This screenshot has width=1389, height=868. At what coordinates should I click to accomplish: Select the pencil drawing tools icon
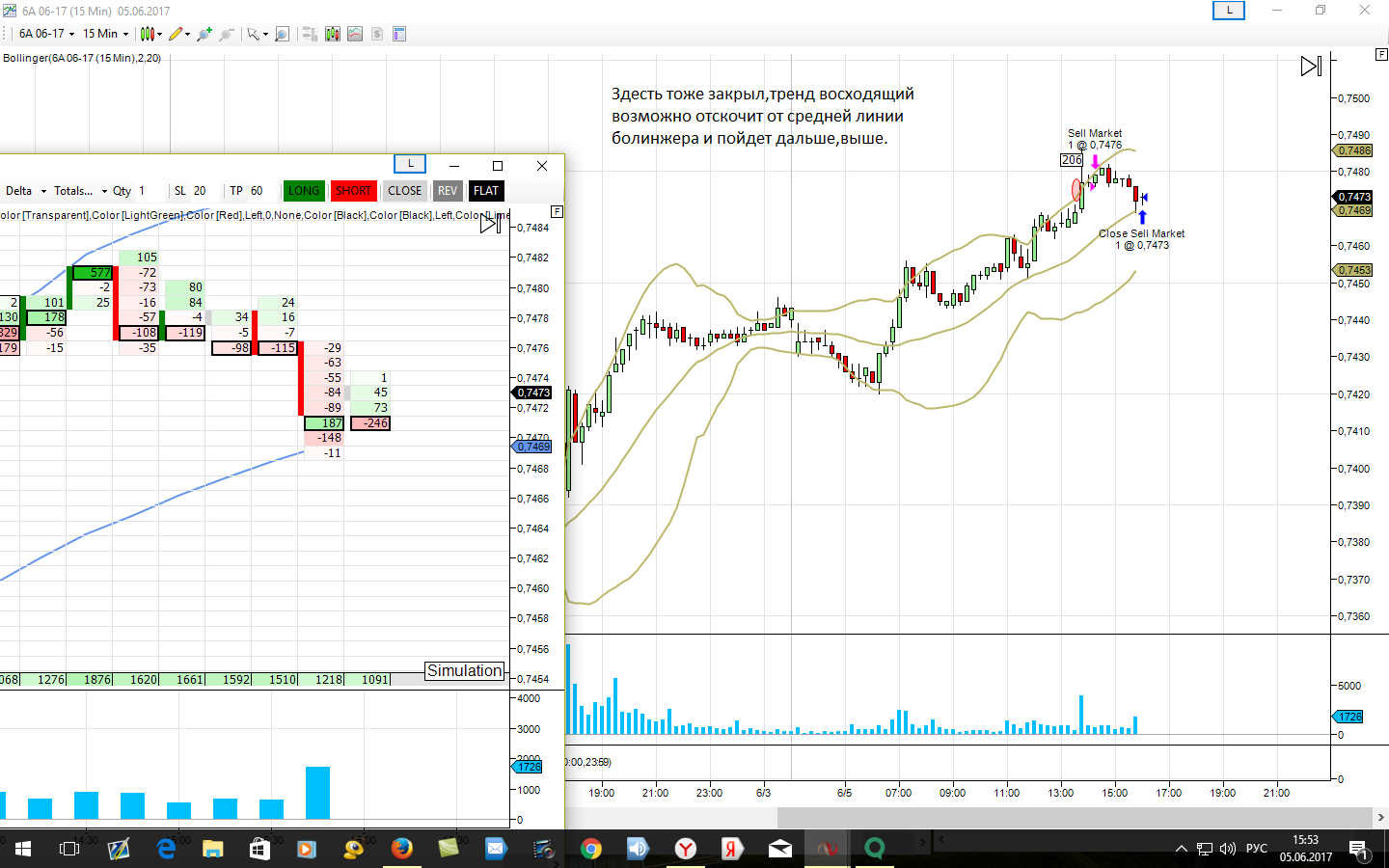coord(175,34)
